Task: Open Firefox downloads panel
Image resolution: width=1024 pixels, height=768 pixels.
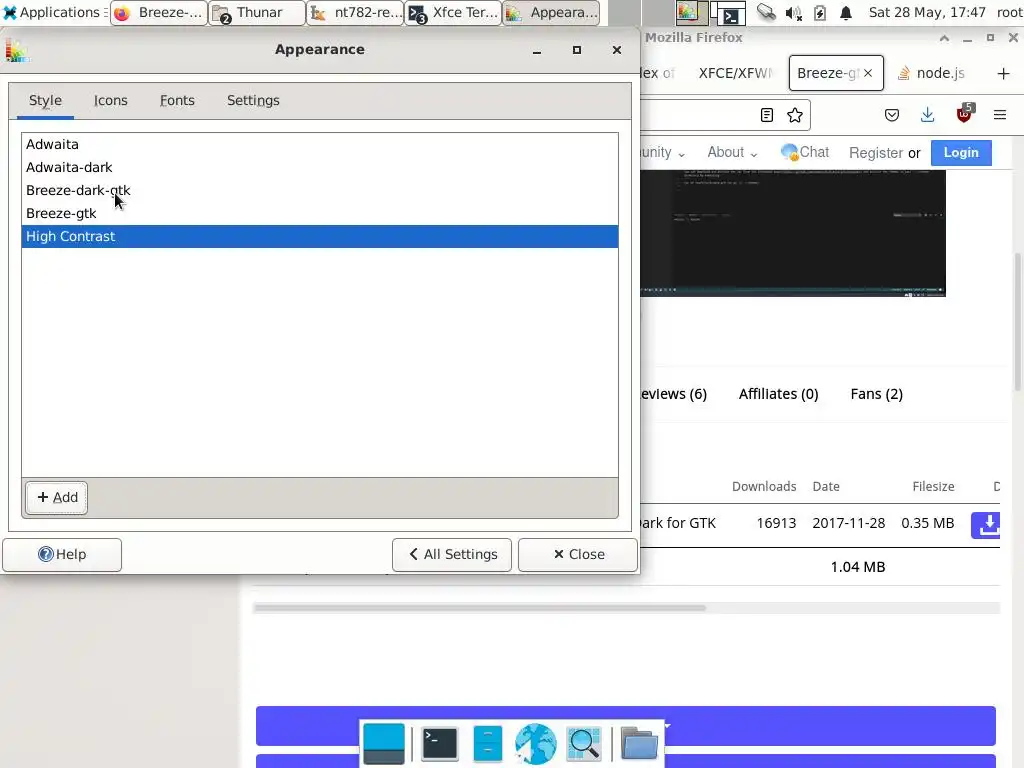Action: tap(927, 115)
